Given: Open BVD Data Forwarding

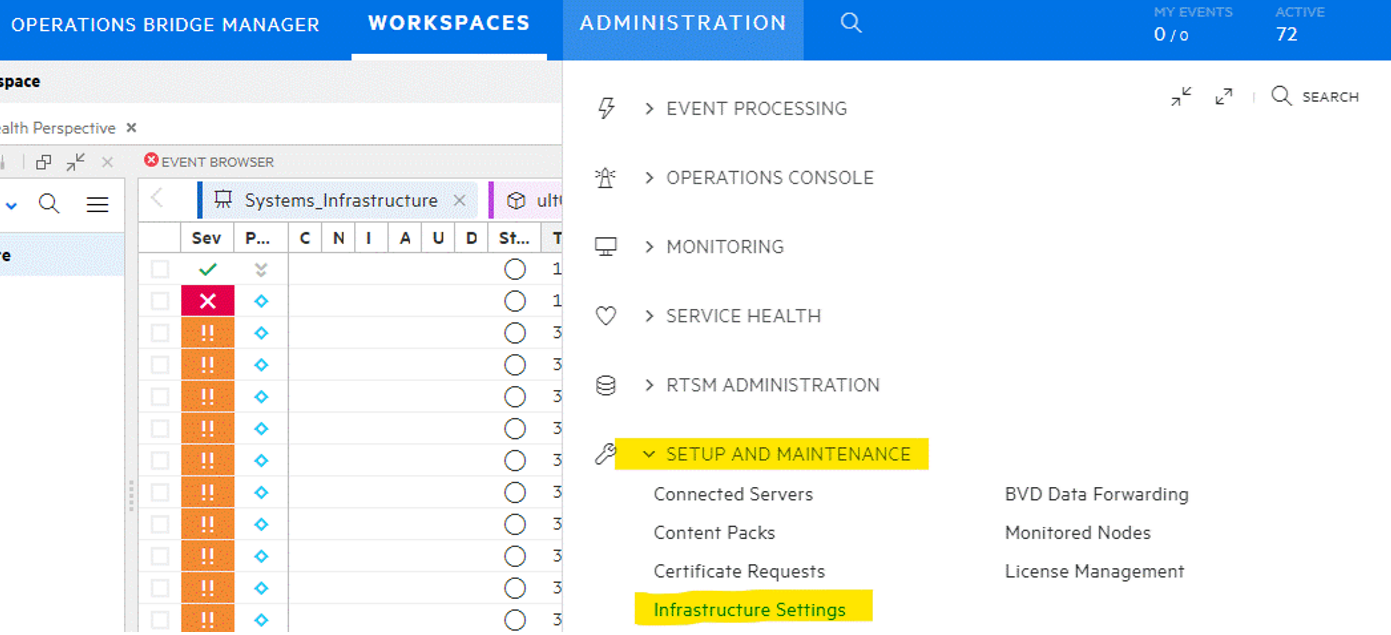Looking at the screenshot, I should [1097, 494].
